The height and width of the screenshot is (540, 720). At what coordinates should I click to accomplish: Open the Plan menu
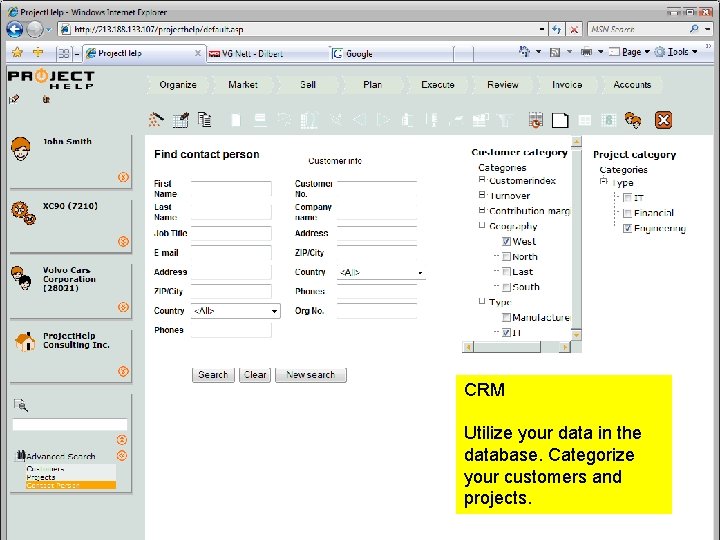click(x=372, y=84)
